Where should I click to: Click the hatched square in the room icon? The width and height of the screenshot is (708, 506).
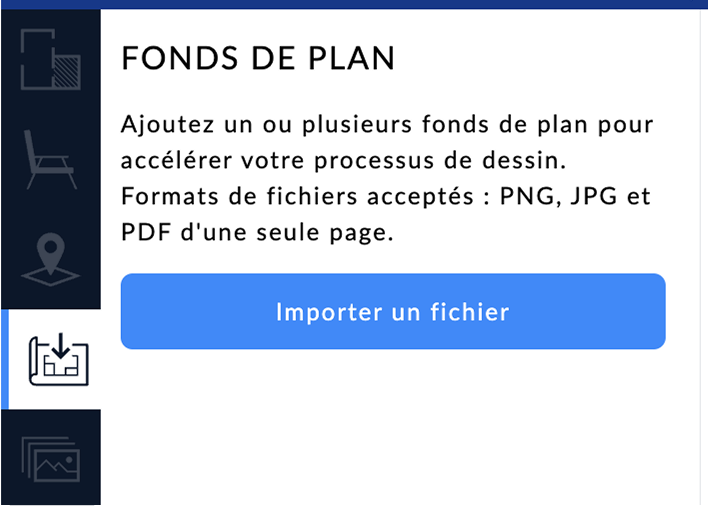[x=66, y=71]
